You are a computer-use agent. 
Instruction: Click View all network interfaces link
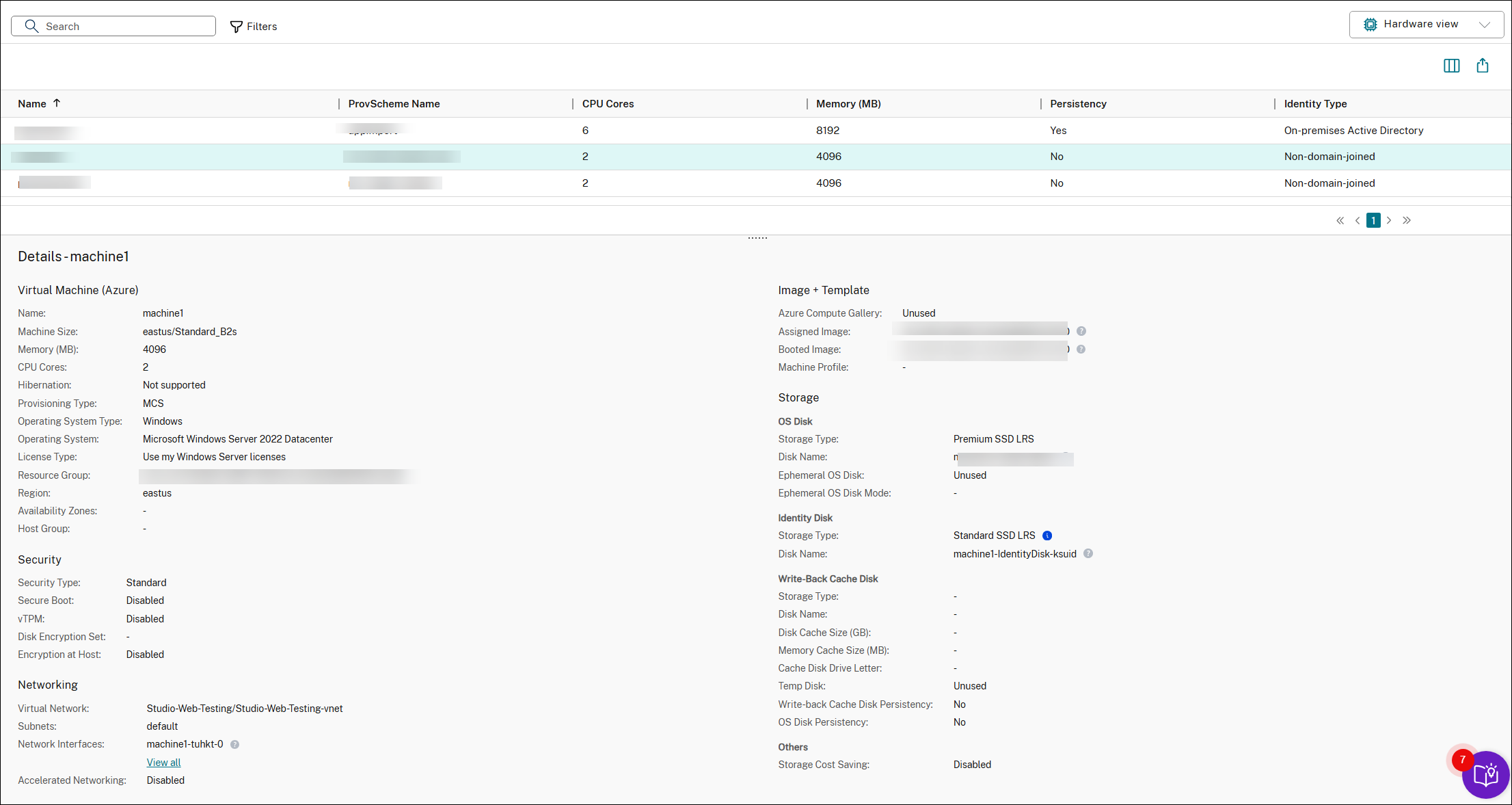(163, 763)
